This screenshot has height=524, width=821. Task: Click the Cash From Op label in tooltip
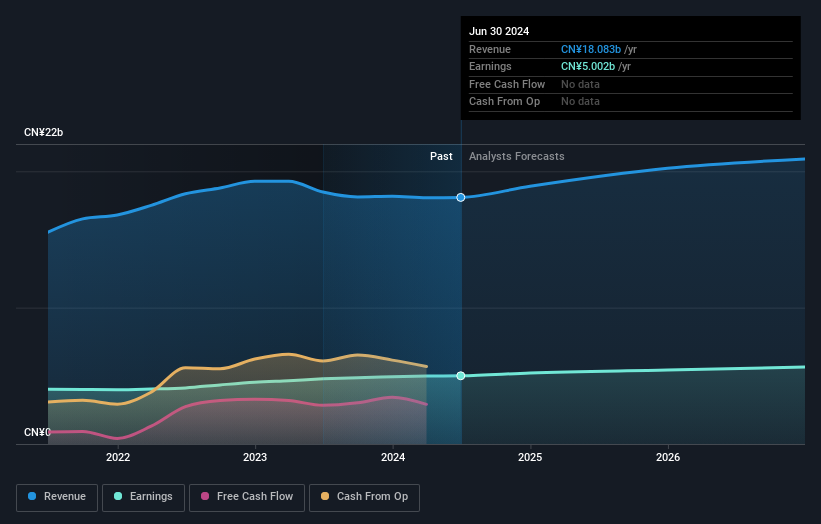point(504,102)
